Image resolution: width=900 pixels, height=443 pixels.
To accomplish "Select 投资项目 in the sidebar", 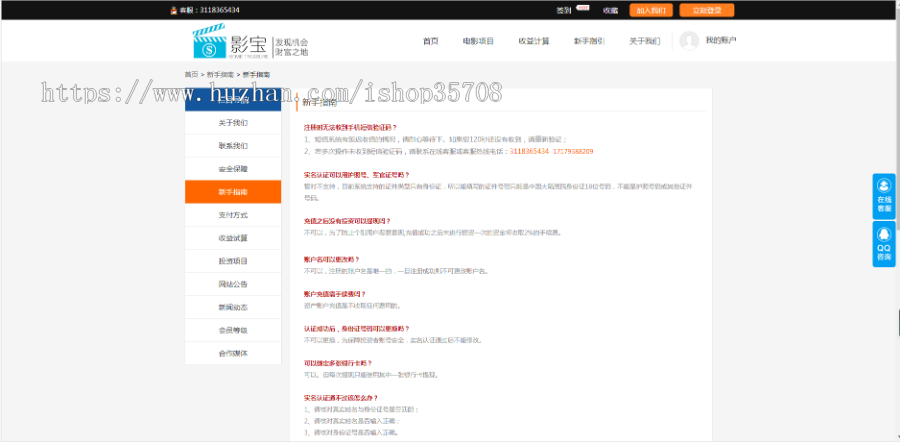I will (233, 261).
